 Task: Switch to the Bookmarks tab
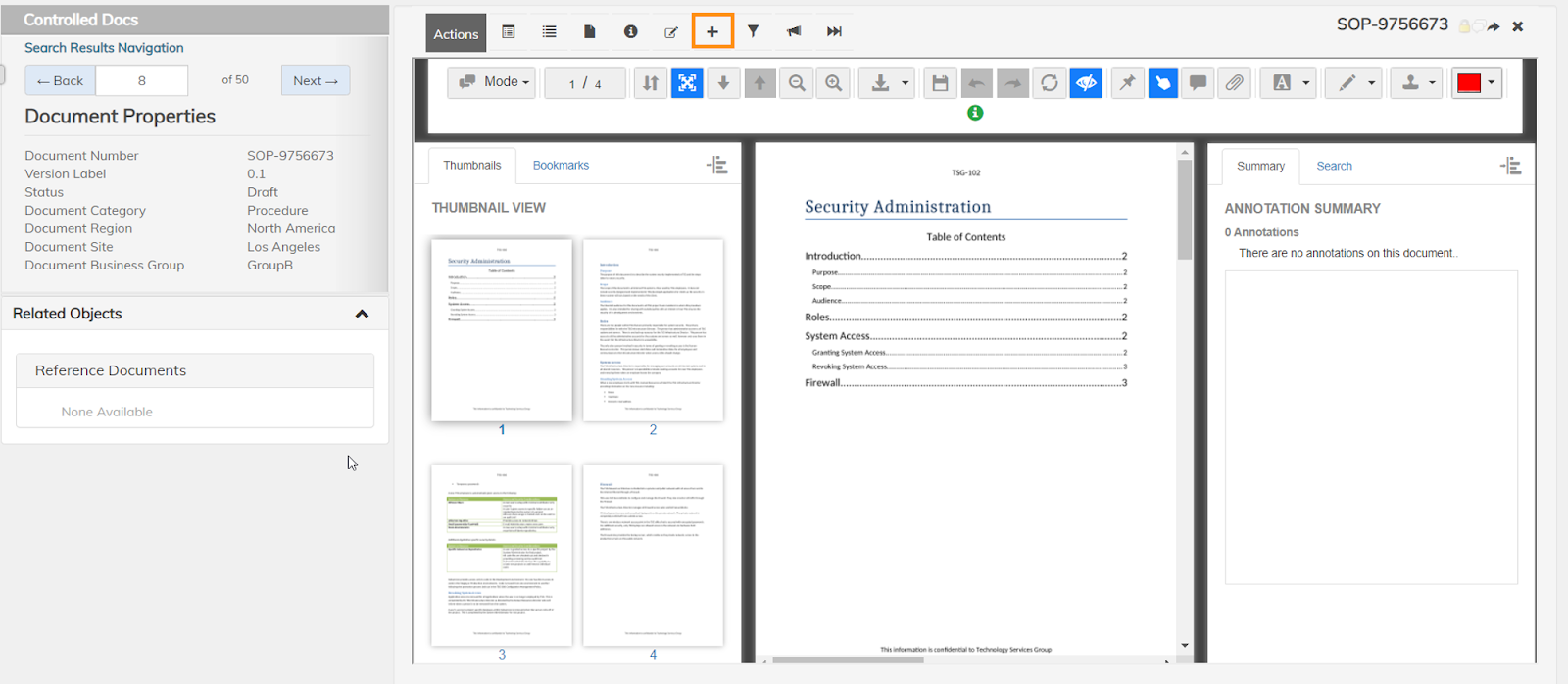(x=561, y=166)
